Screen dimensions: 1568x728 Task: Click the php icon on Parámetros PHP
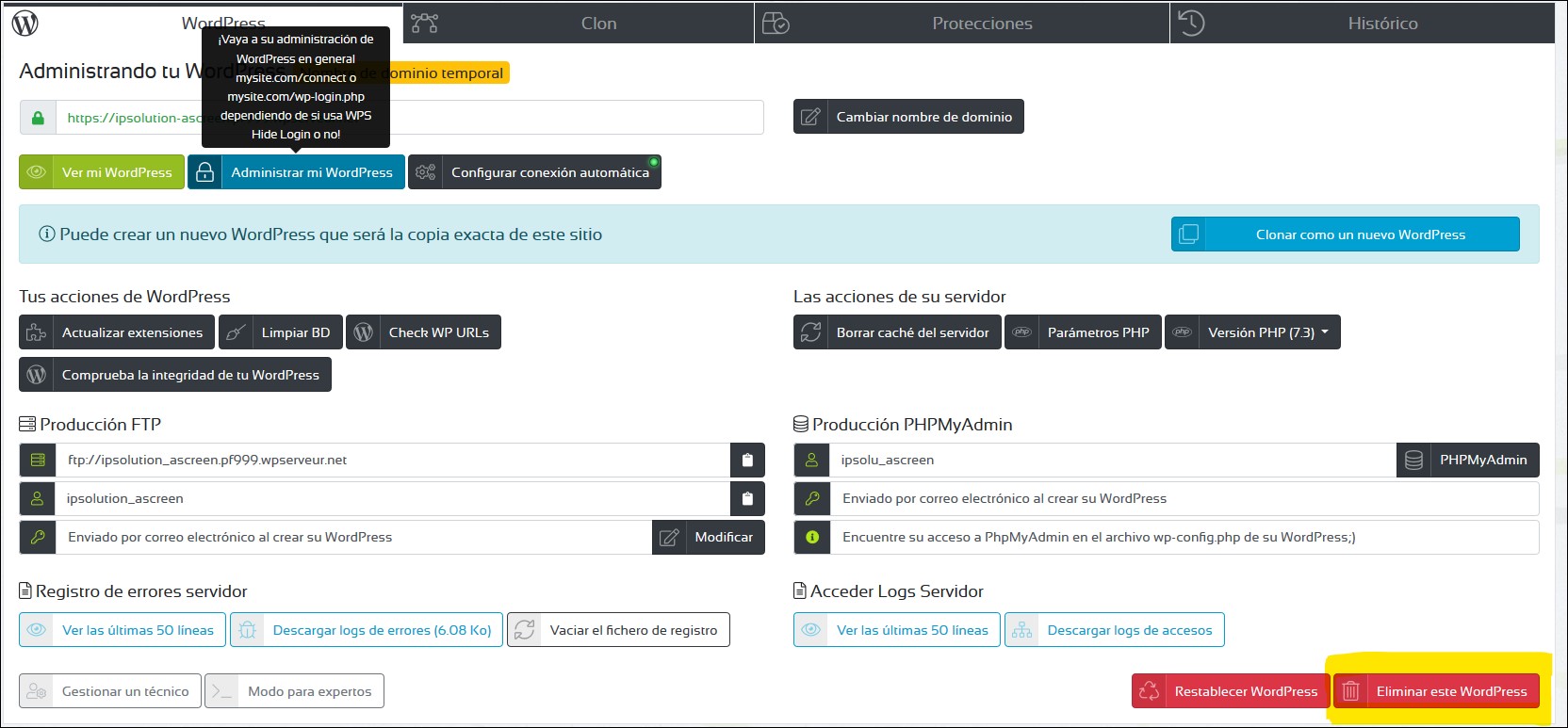point(1021,332)
